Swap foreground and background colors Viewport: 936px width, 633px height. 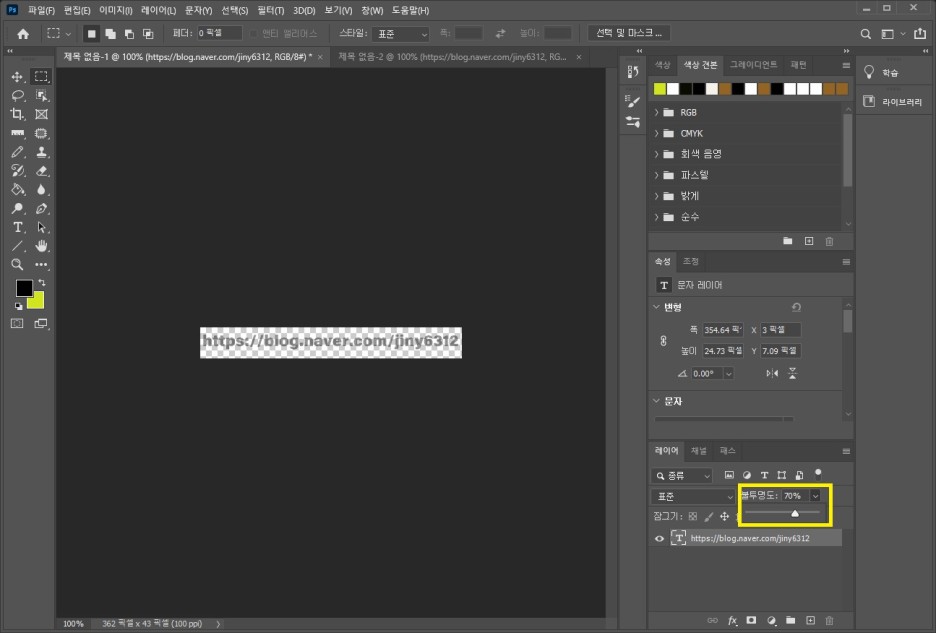point(42,282)
